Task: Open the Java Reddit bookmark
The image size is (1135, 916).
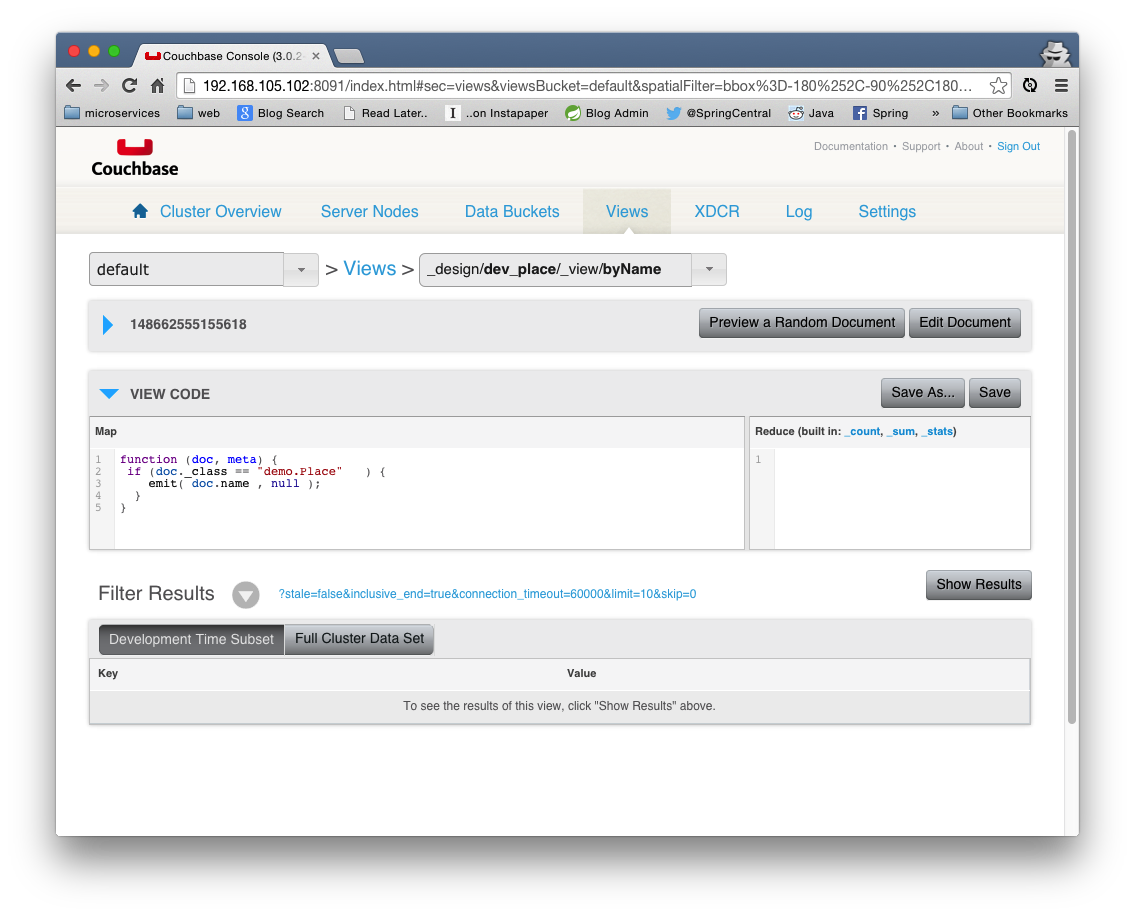Action: click(811, 113)
